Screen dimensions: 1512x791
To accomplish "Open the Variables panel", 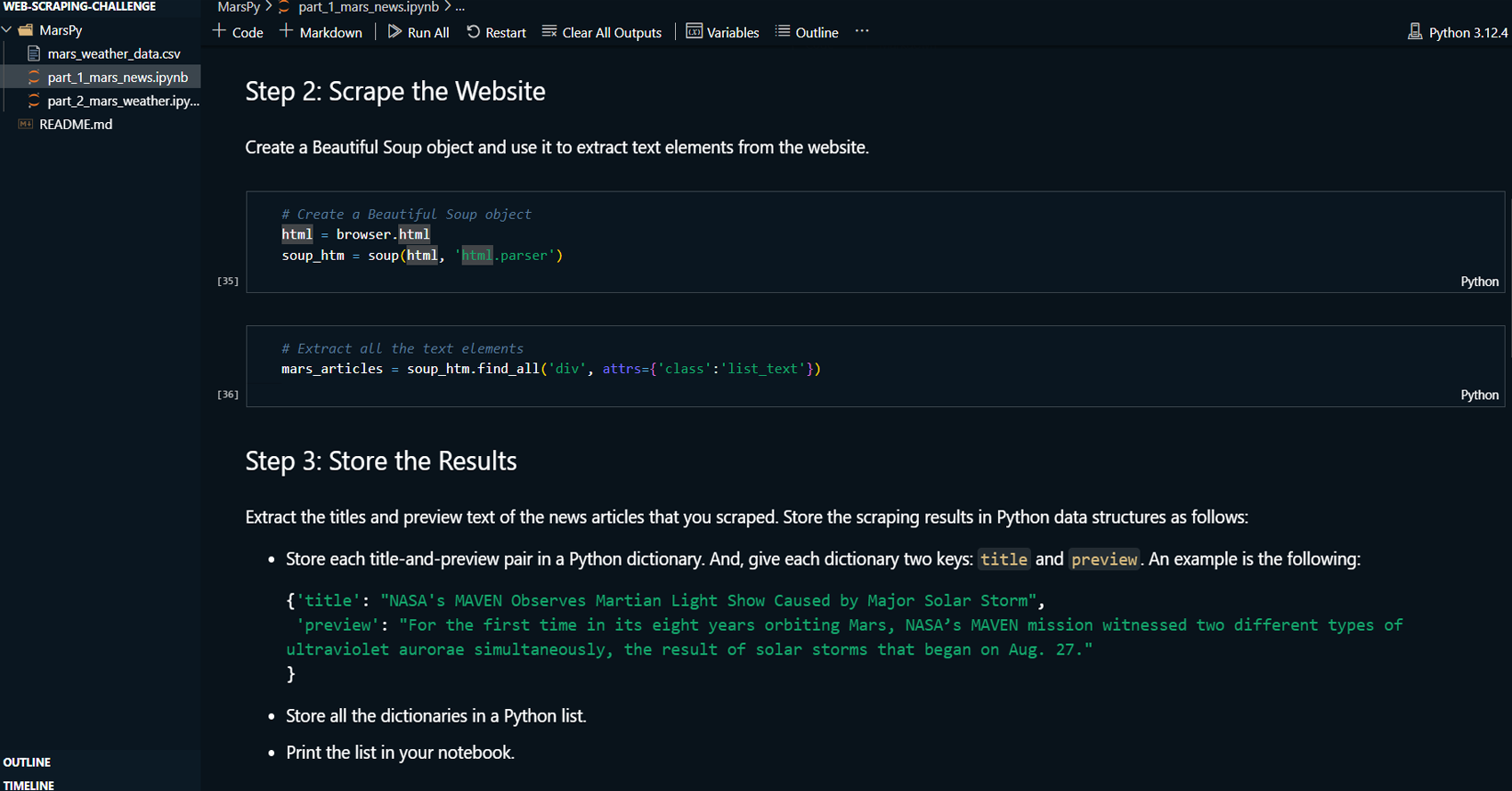I will (722, 32).
